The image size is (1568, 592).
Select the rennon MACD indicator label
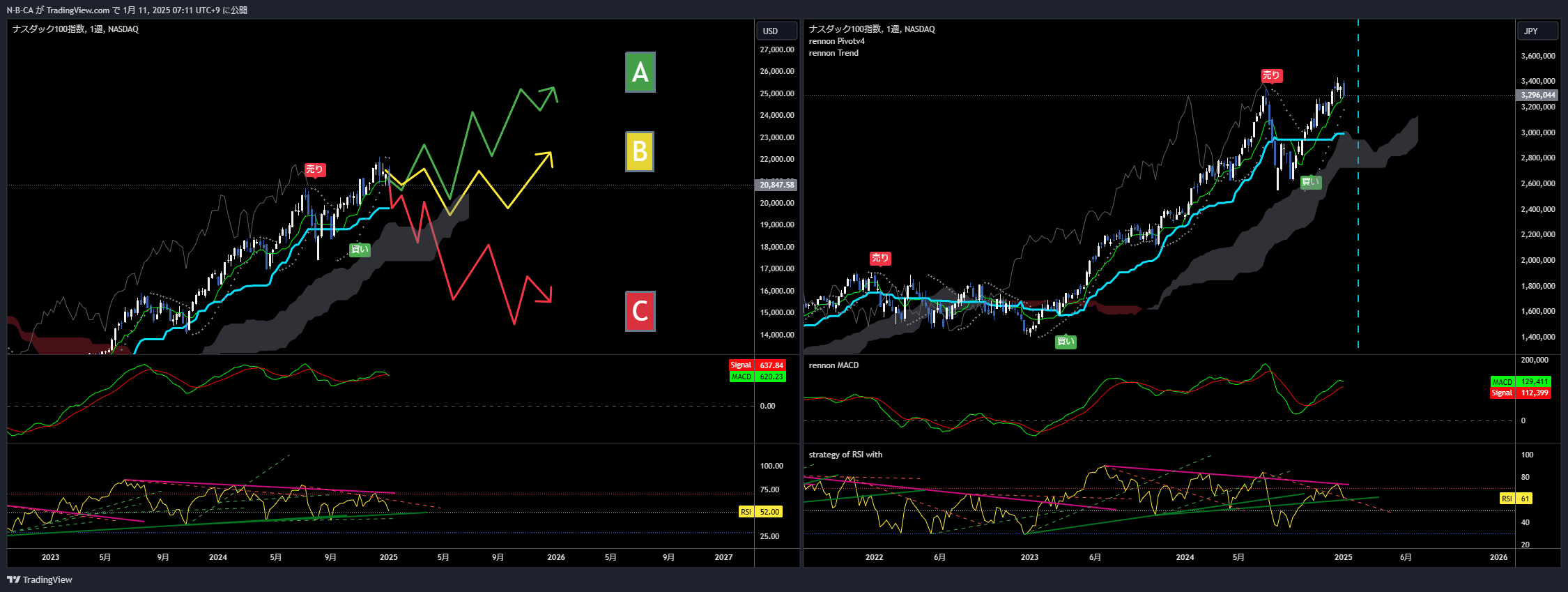[x=833, y=365]
